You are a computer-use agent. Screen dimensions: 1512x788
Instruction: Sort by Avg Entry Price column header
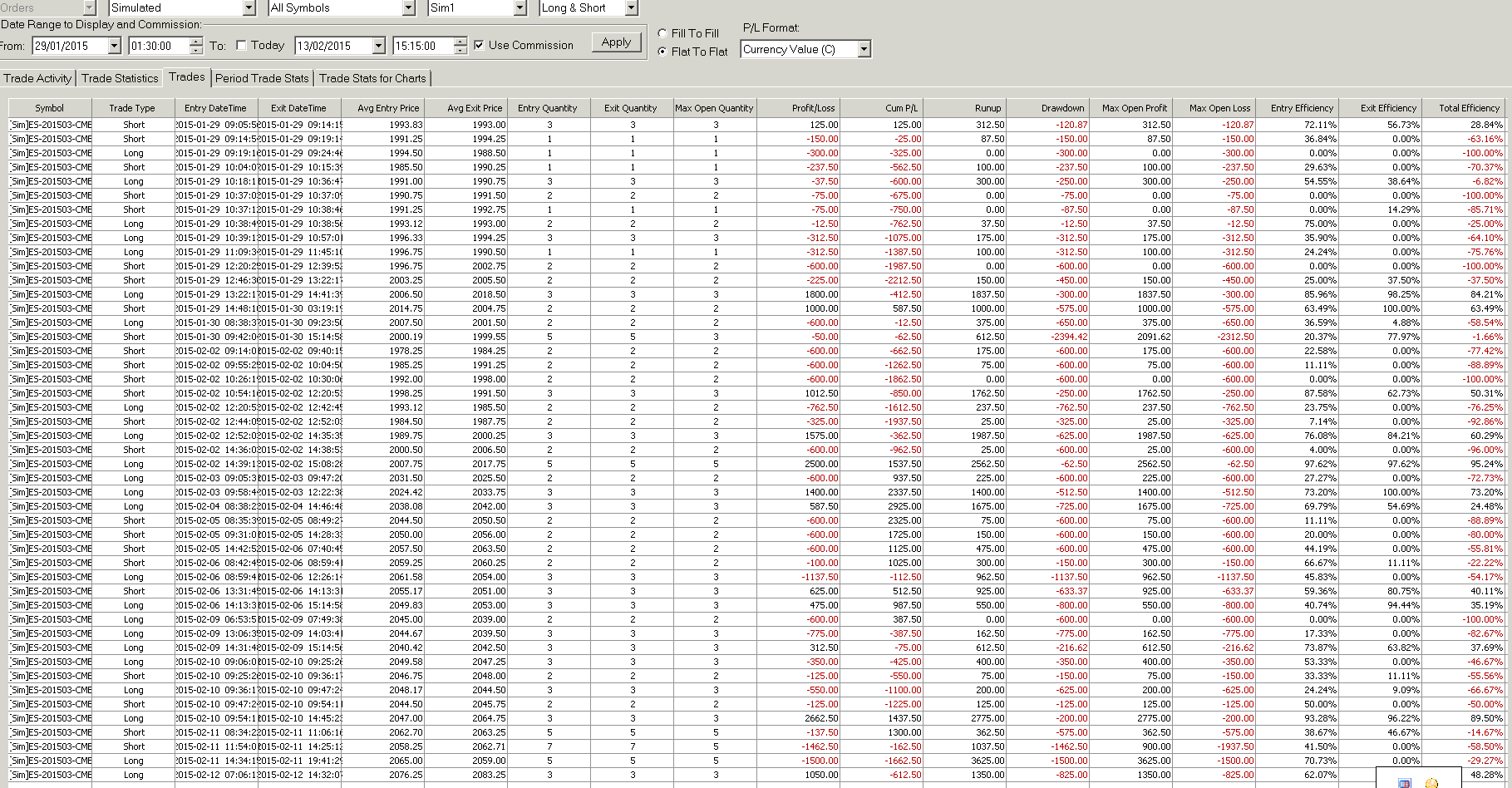[382, 108]
